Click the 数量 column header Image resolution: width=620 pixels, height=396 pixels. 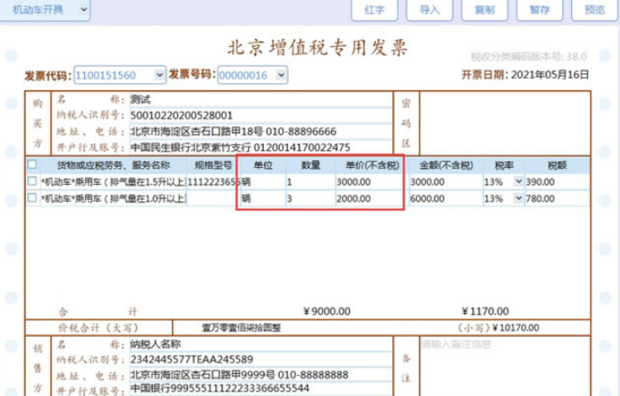point(310,165)
